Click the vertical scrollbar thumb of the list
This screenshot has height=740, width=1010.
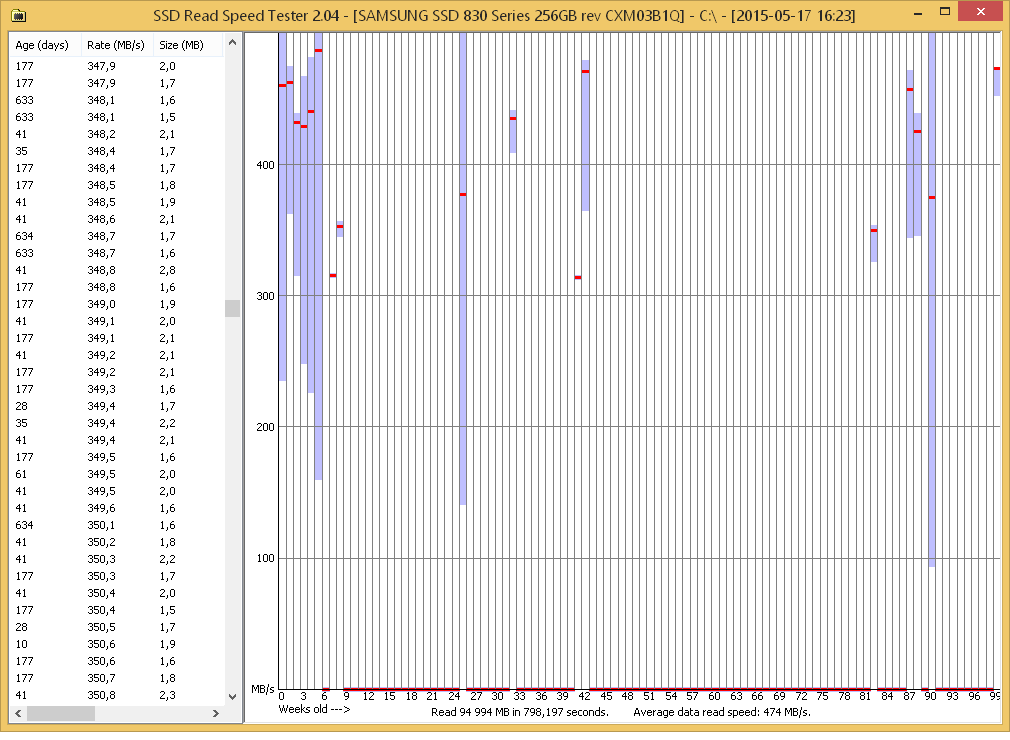[233, 308]
